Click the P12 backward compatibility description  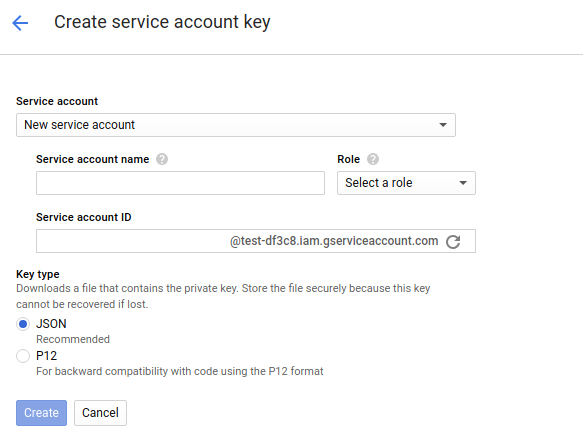[180, 371]
